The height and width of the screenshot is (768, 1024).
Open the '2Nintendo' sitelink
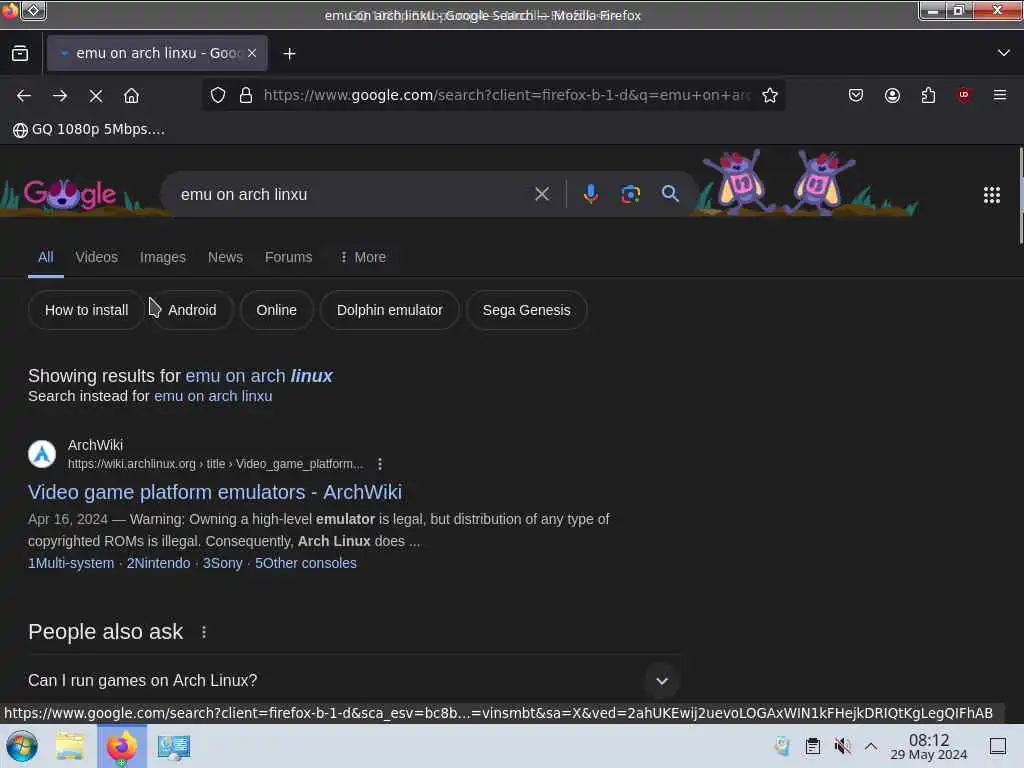pyautogui.click(x=159, y=564)
